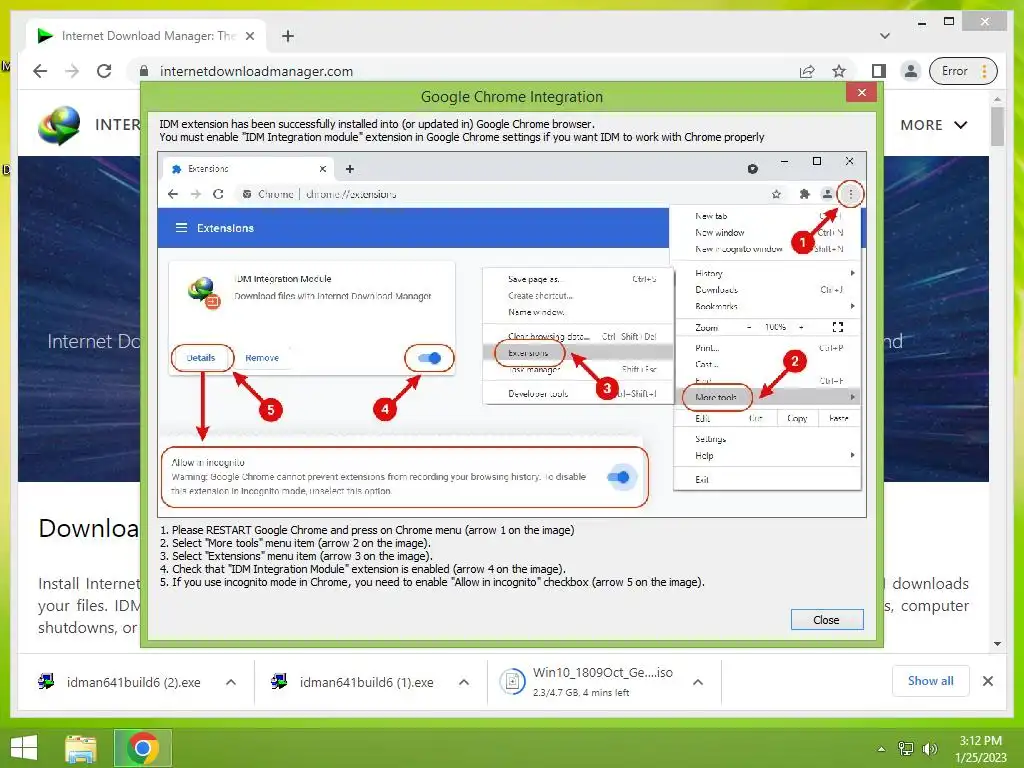Open File Explorer from the taskbar

coord(81,748)
